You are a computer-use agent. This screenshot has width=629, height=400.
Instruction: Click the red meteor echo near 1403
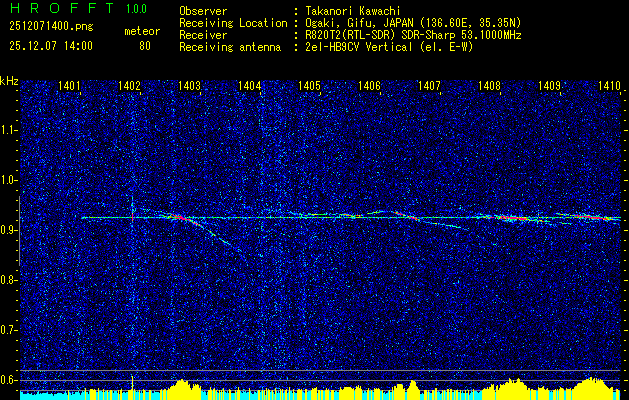pos(179,217)
